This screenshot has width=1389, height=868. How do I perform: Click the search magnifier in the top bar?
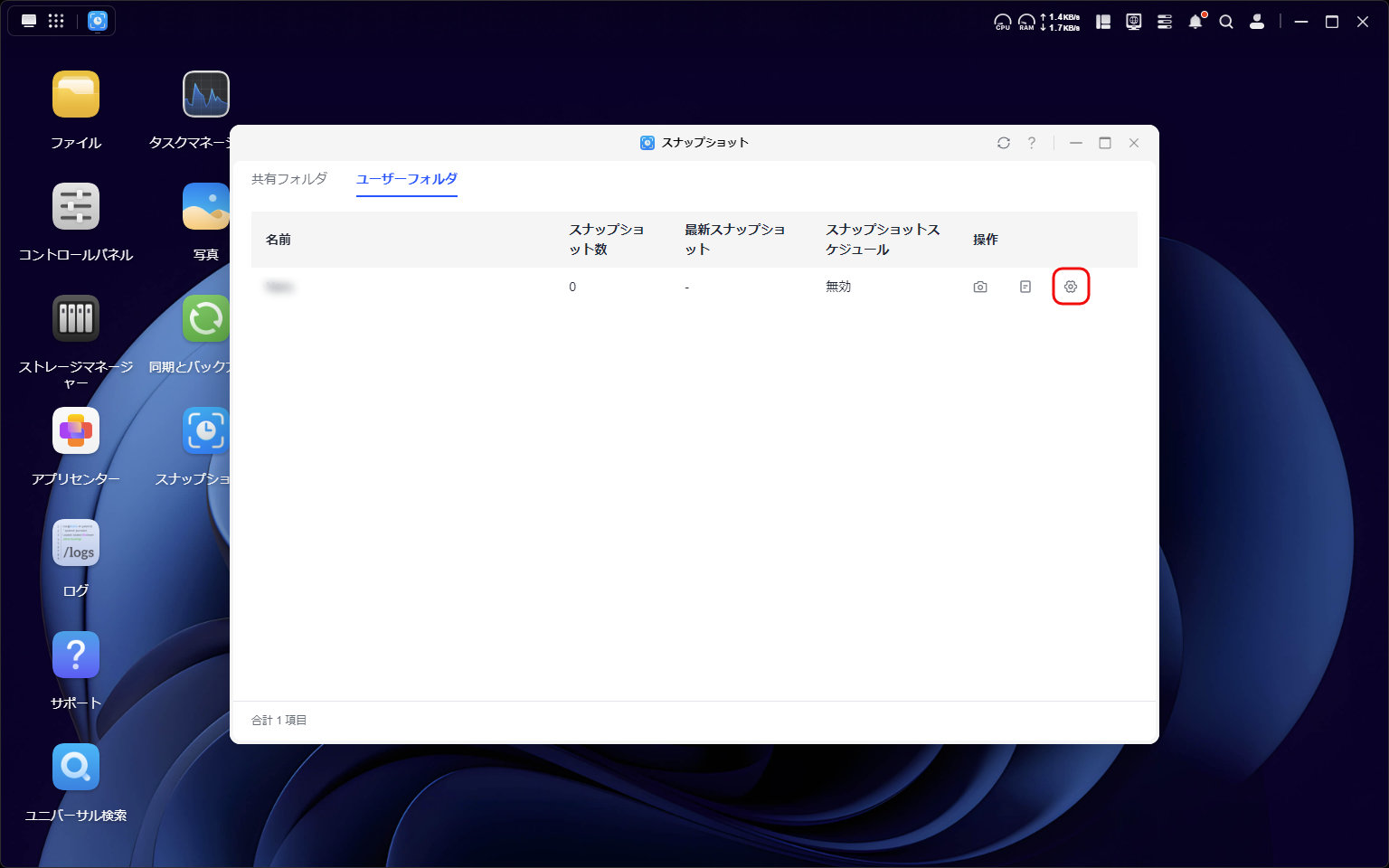1226,22
